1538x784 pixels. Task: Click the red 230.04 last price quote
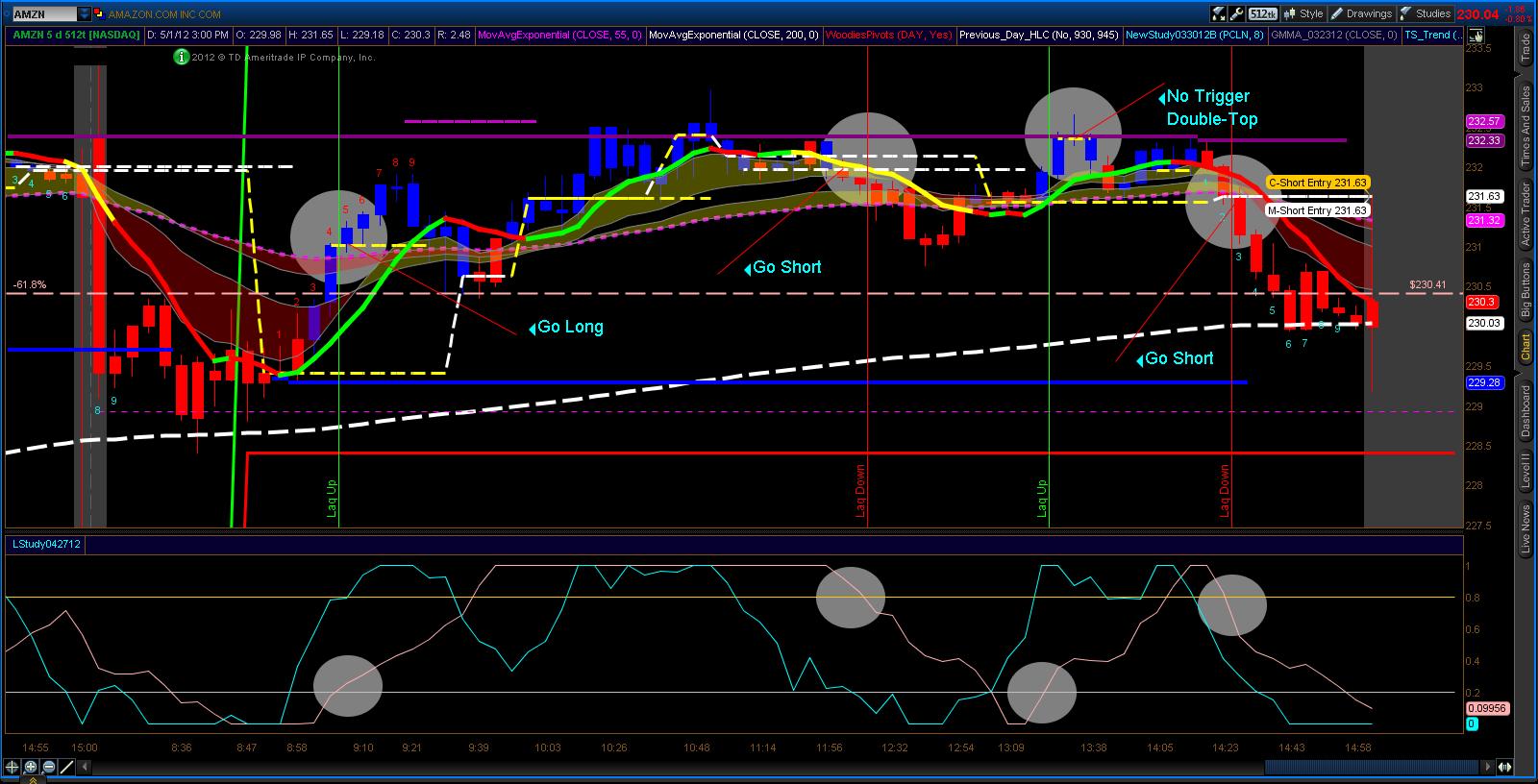pos(1477,13)
